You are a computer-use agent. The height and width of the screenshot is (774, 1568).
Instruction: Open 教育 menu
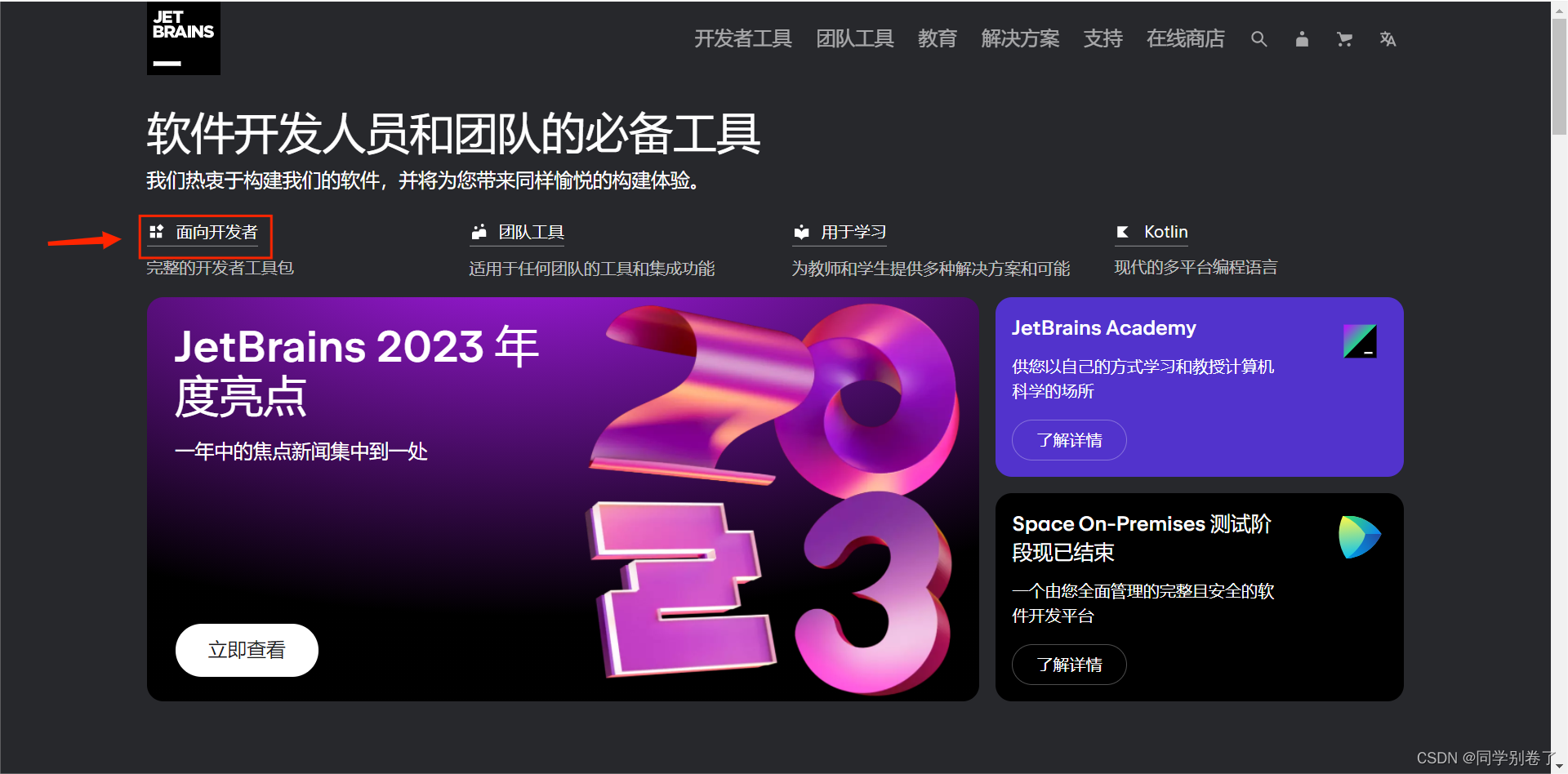(x=938, y=39)
